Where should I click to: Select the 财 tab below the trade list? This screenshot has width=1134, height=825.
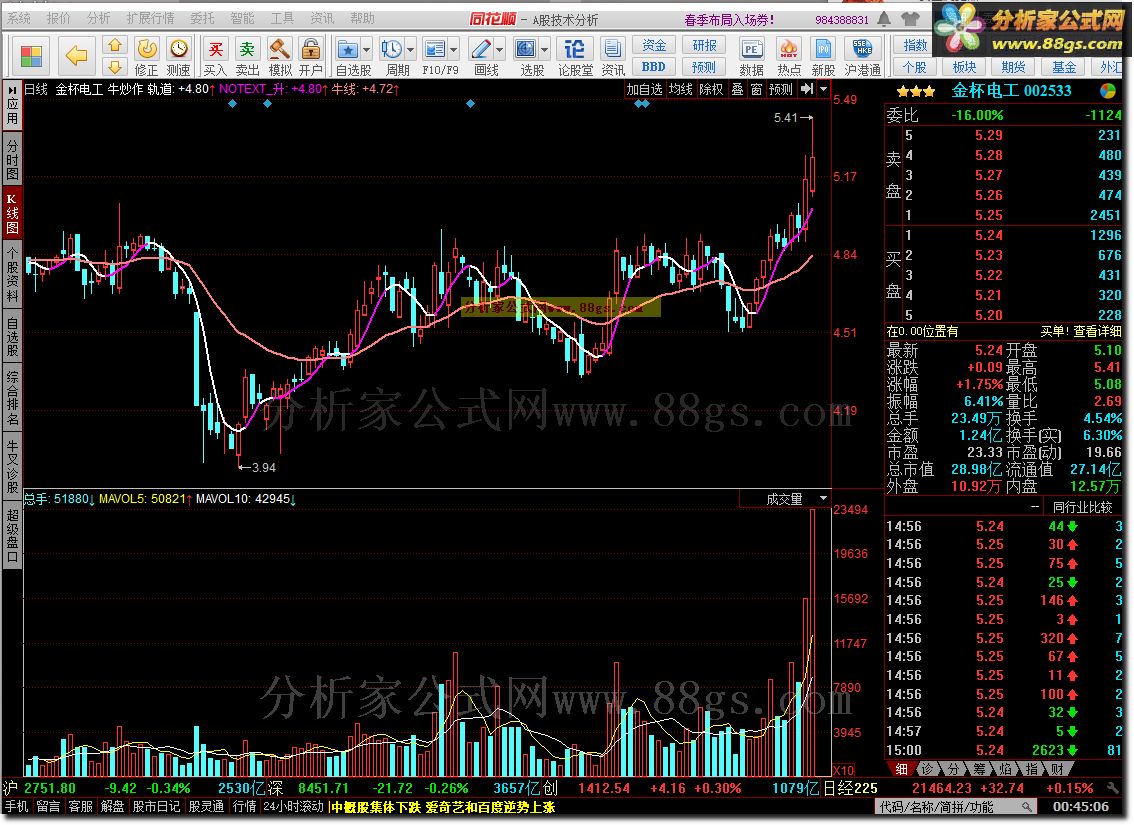coord(1057,769)
